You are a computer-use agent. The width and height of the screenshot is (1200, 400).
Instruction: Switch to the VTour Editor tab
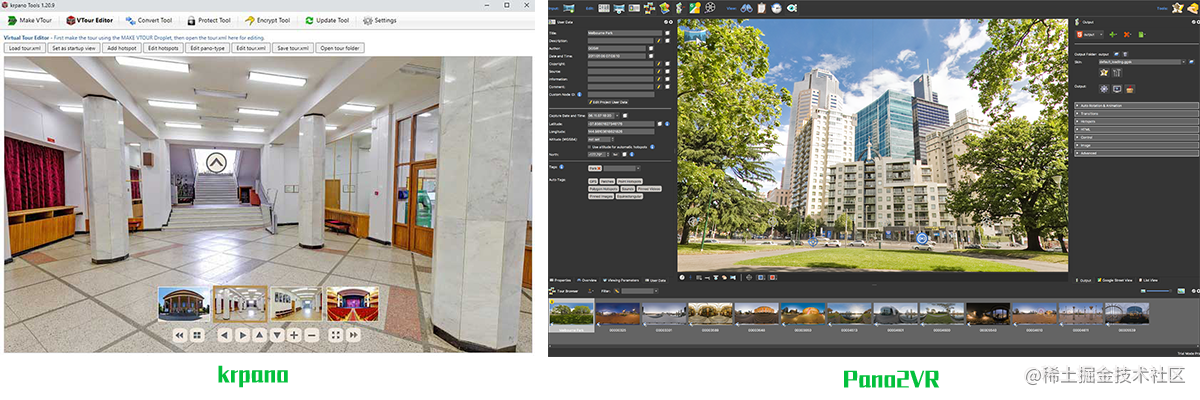(x=89, y=20)
